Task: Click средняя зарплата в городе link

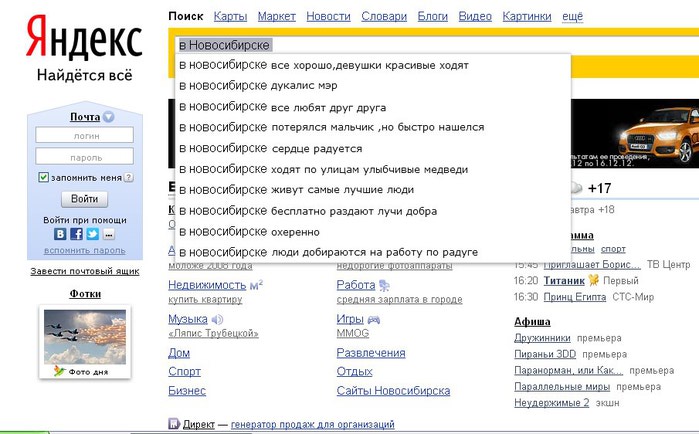Action: pyautogui.click(x=399, y=299)
